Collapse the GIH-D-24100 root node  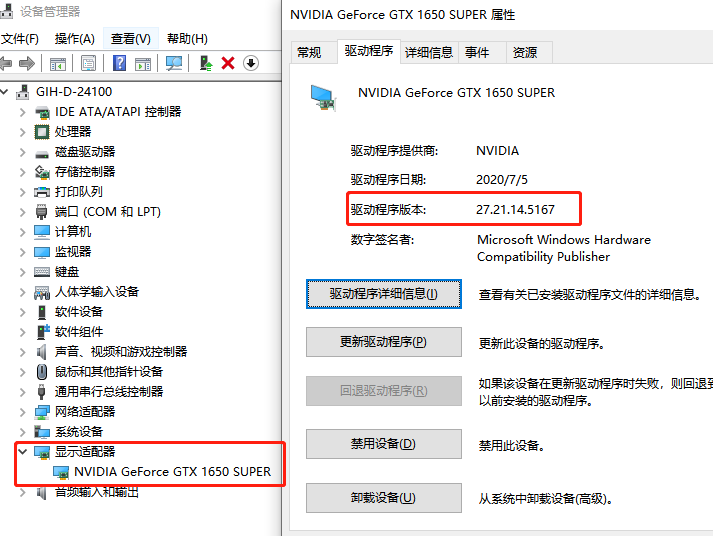(4, 92)
